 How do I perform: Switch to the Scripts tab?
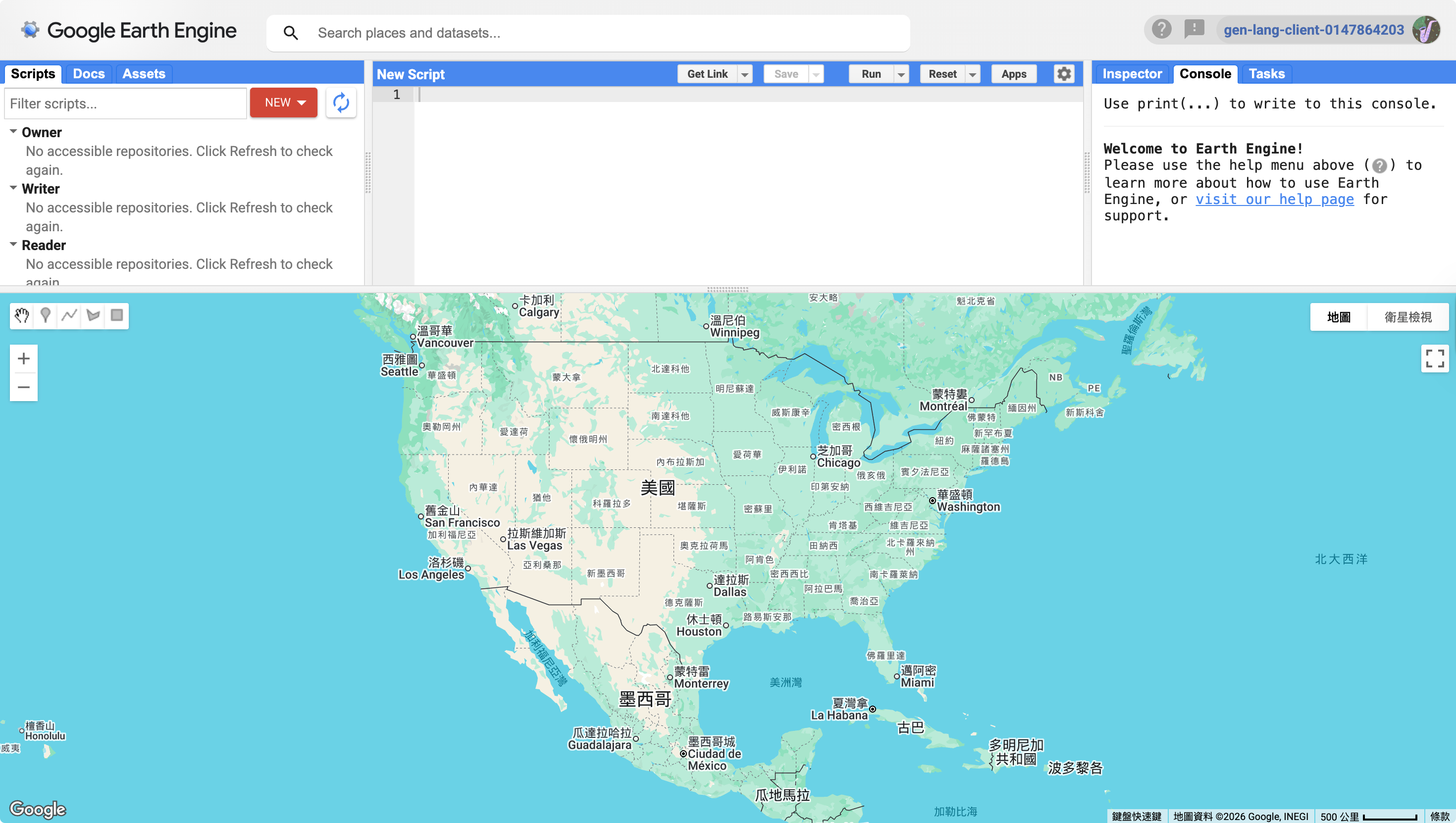[x=33, y=74]
